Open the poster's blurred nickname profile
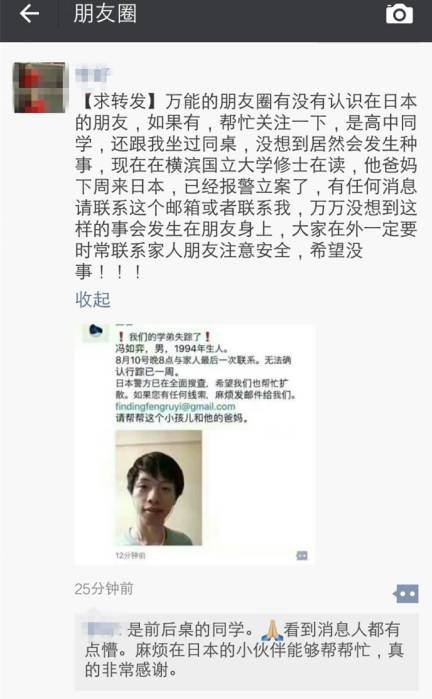Viewport: 432px width, 699px height. (x=92, y=74)
